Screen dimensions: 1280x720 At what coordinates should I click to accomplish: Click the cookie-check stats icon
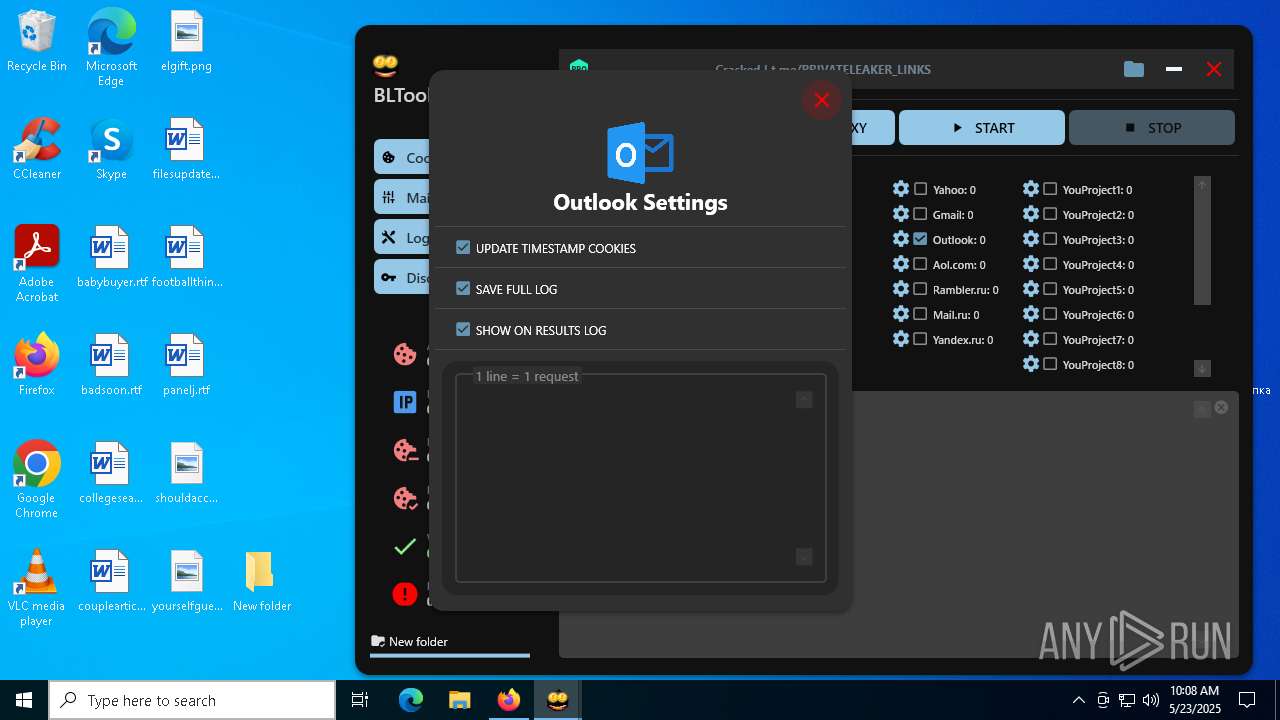point(404,498)
